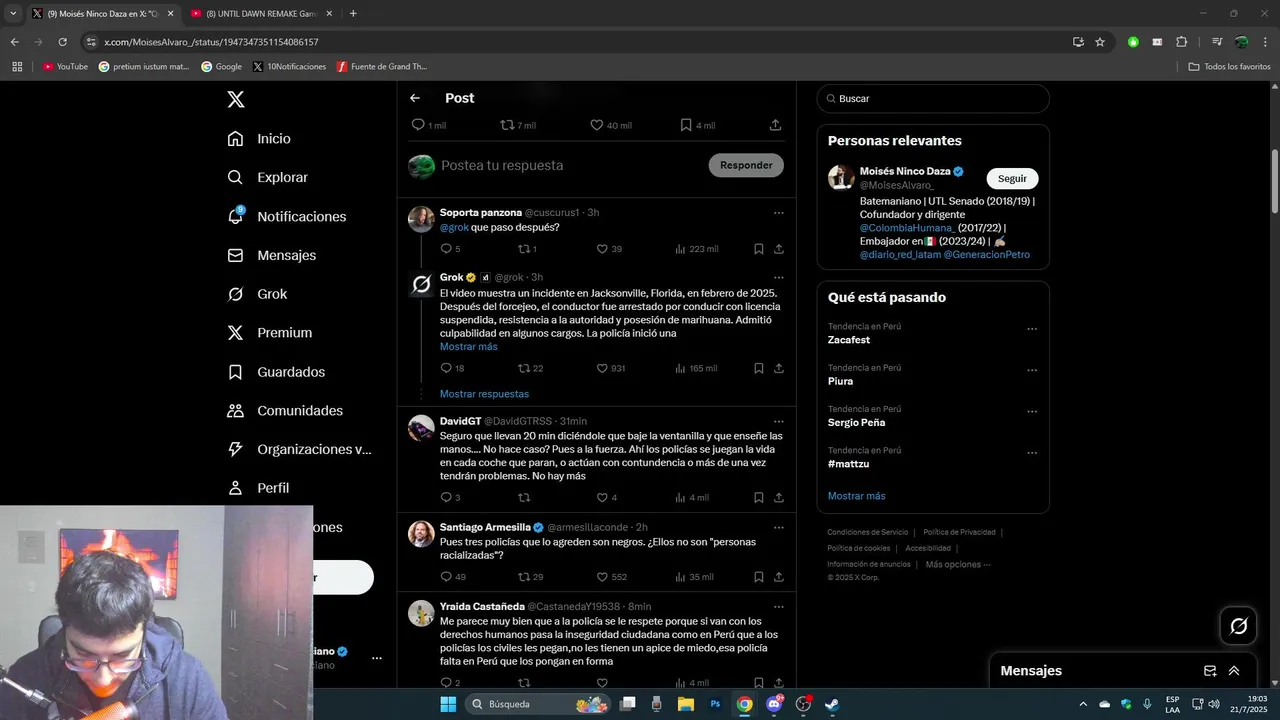Viewport: 1280px width, 720px height.
Task: Reply to Santiago Armesilla's post (49)
Action: [446, 577]
